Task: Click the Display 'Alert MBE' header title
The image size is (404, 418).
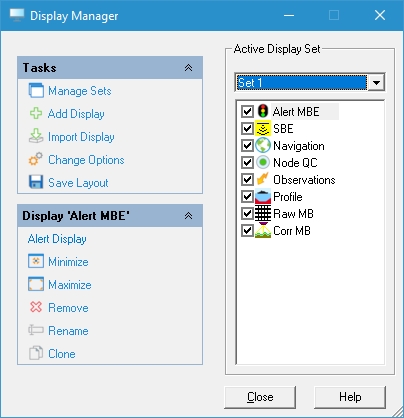Action: pos(76,216)
